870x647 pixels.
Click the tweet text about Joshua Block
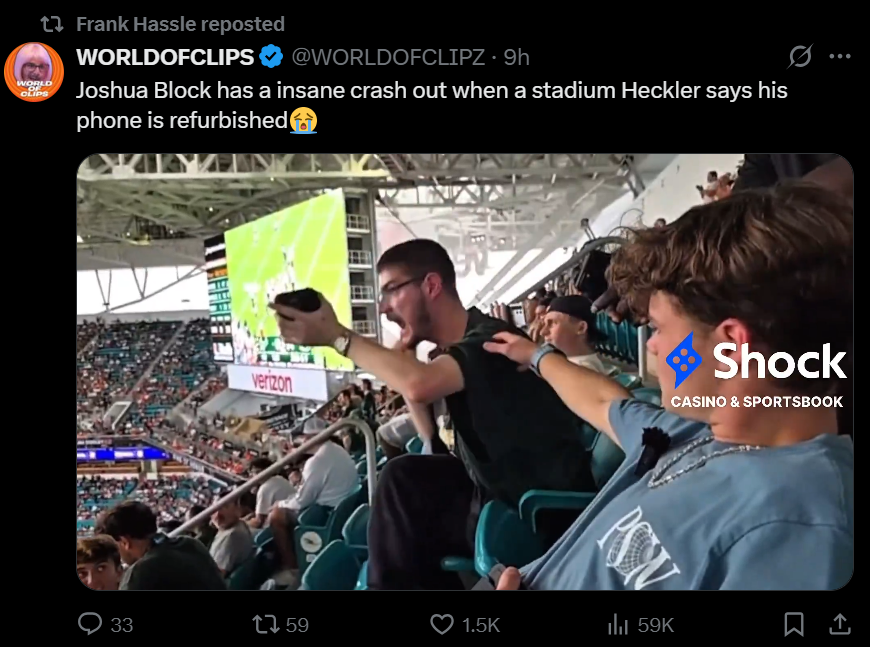[x=432, y=105]
